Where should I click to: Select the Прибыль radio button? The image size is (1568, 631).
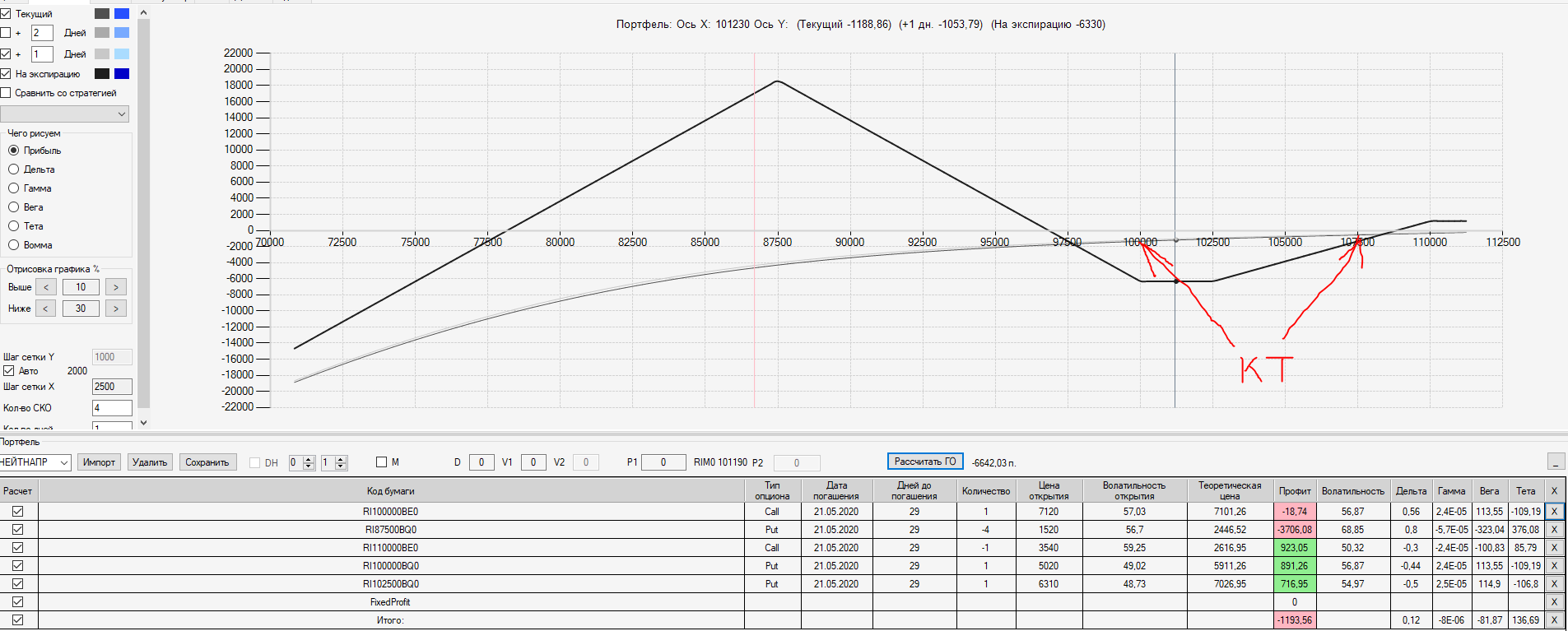(13, 151)
